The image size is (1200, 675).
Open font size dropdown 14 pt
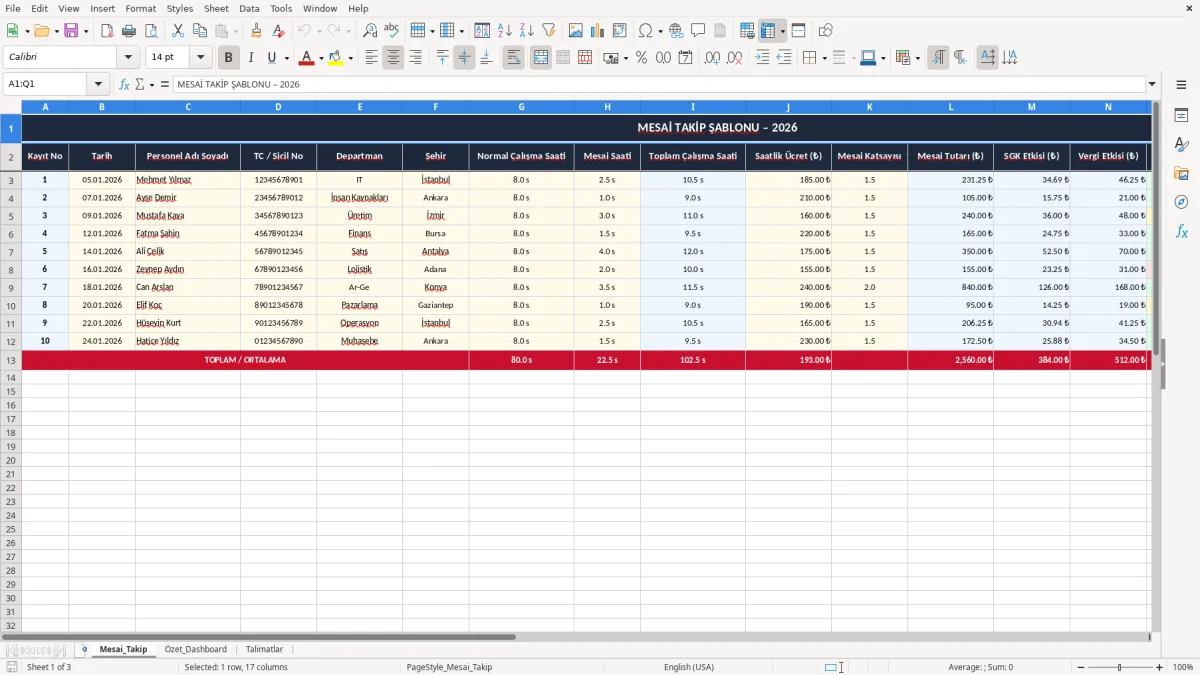[x=201, y=58]
